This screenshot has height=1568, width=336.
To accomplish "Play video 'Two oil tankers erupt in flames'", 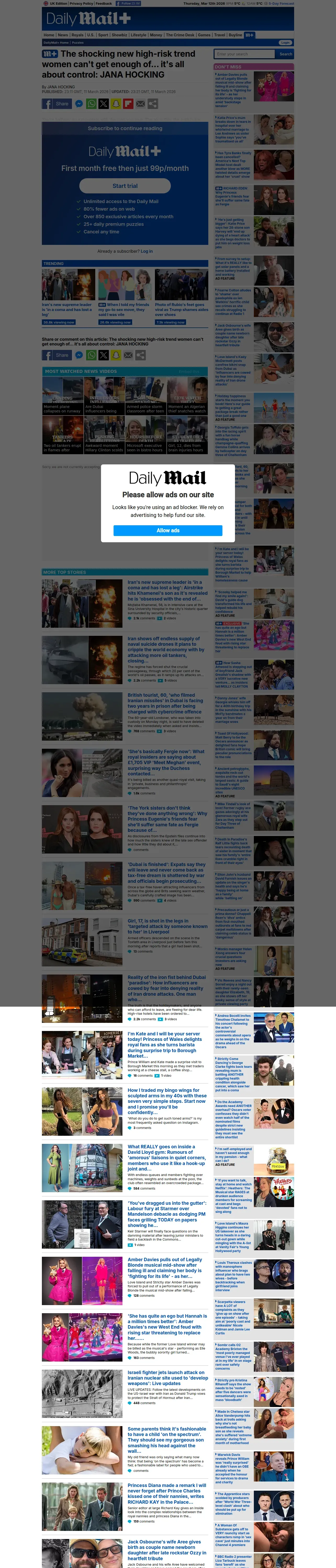I will [62, 435].
